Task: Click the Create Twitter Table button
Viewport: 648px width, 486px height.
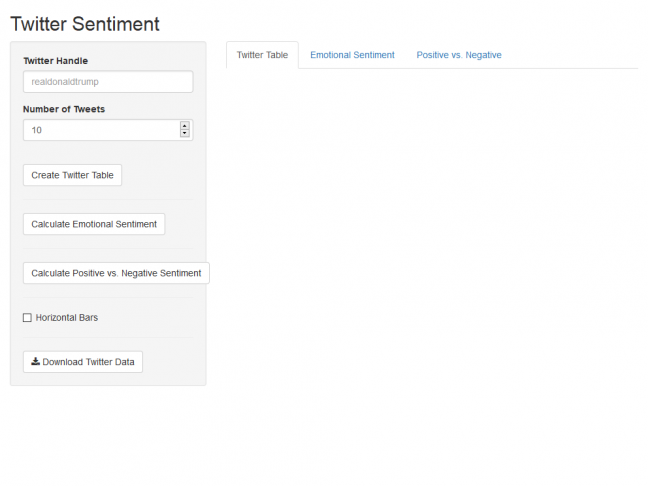Action: [72, 175]
